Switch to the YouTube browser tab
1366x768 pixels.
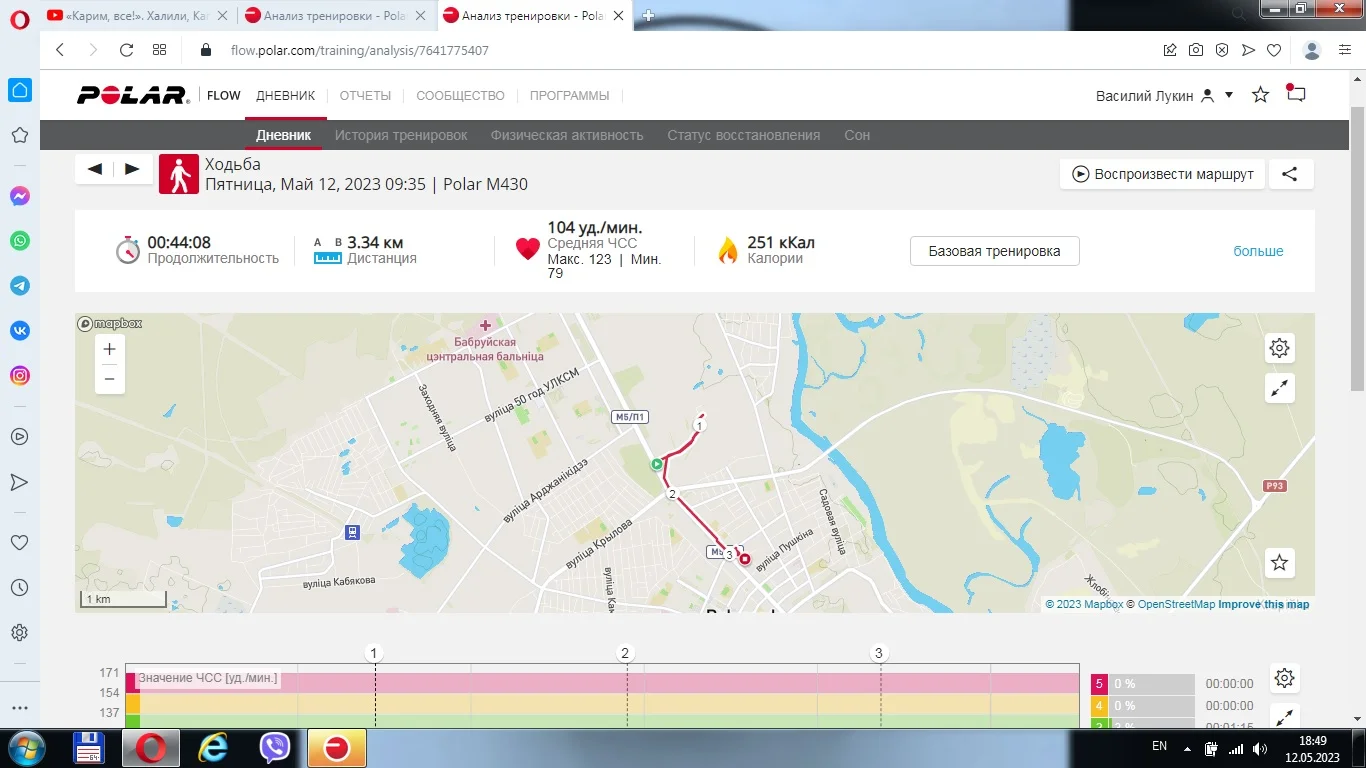point(136,15)
